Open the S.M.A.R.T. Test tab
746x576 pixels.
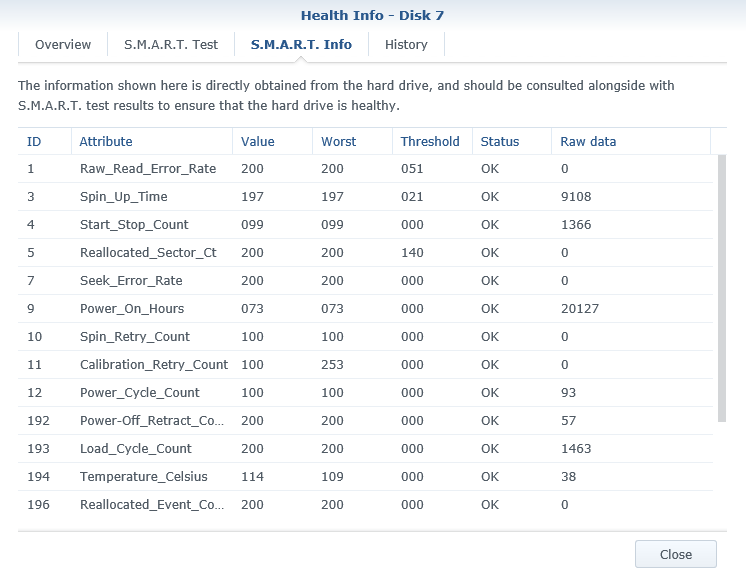[x=171, y=44]
